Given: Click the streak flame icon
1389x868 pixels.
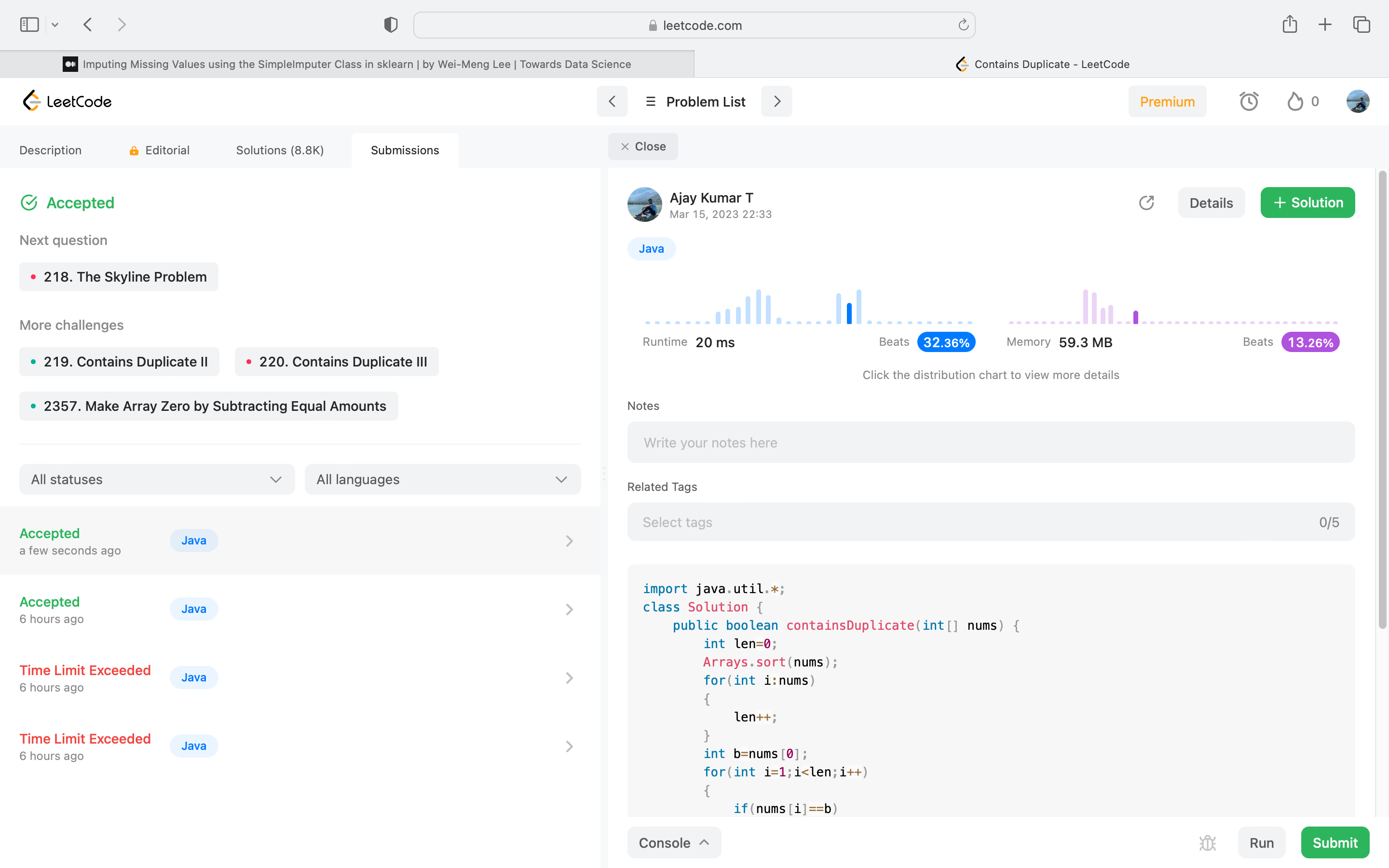Looking at the screenshot, I should (x=1295, y=102).
